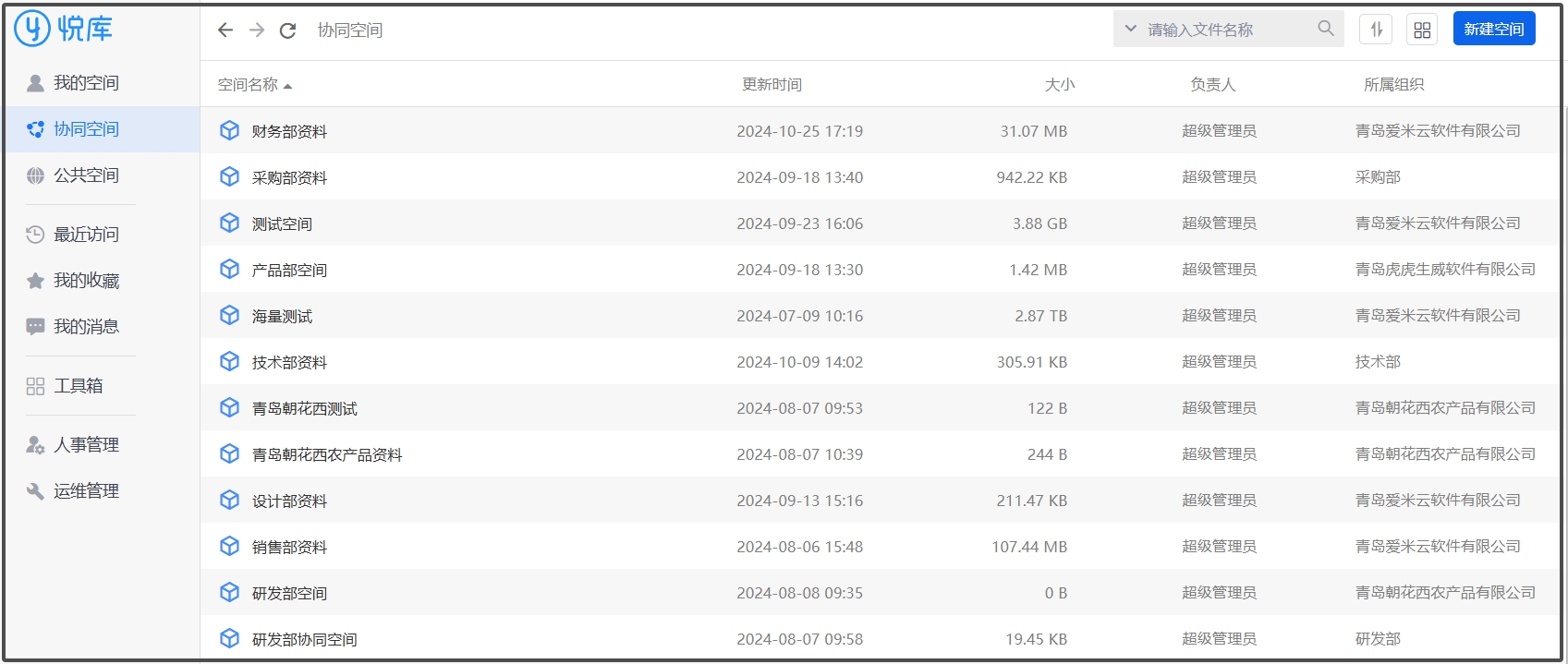The height and width of the screenshot is (664, 1568).
Task: Click the forward navigation arrow
Action: pyautogui.click(x=257, y=30)
